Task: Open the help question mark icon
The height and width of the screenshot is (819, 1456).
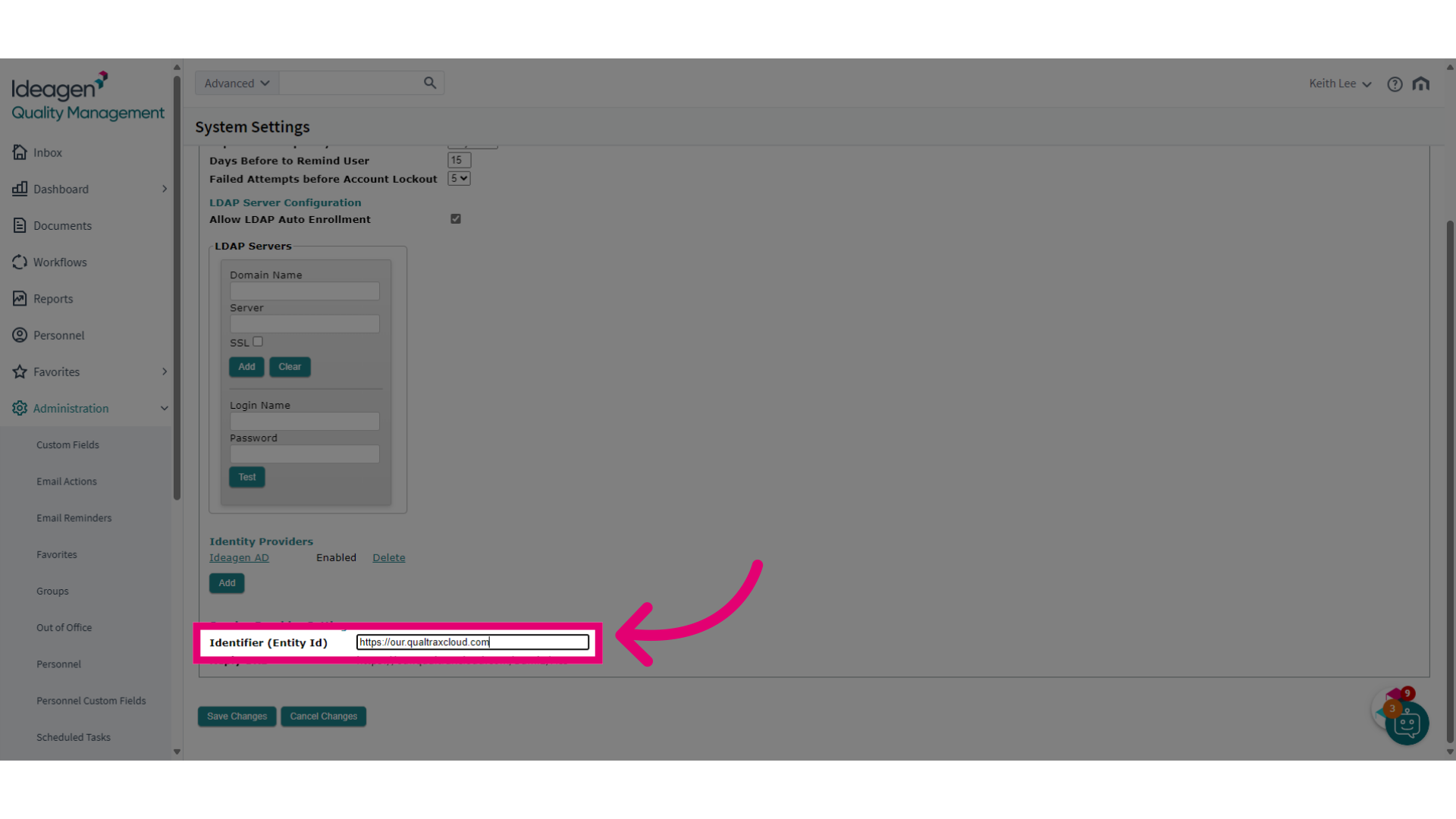Action: point(1395,84)
